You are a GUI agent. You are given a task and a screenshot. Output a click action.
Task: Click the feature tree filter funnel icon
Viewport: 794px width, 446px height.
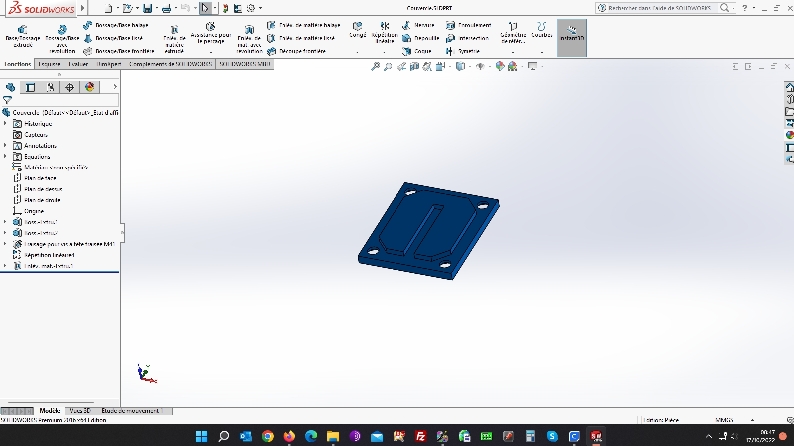(x=7, y=100)
